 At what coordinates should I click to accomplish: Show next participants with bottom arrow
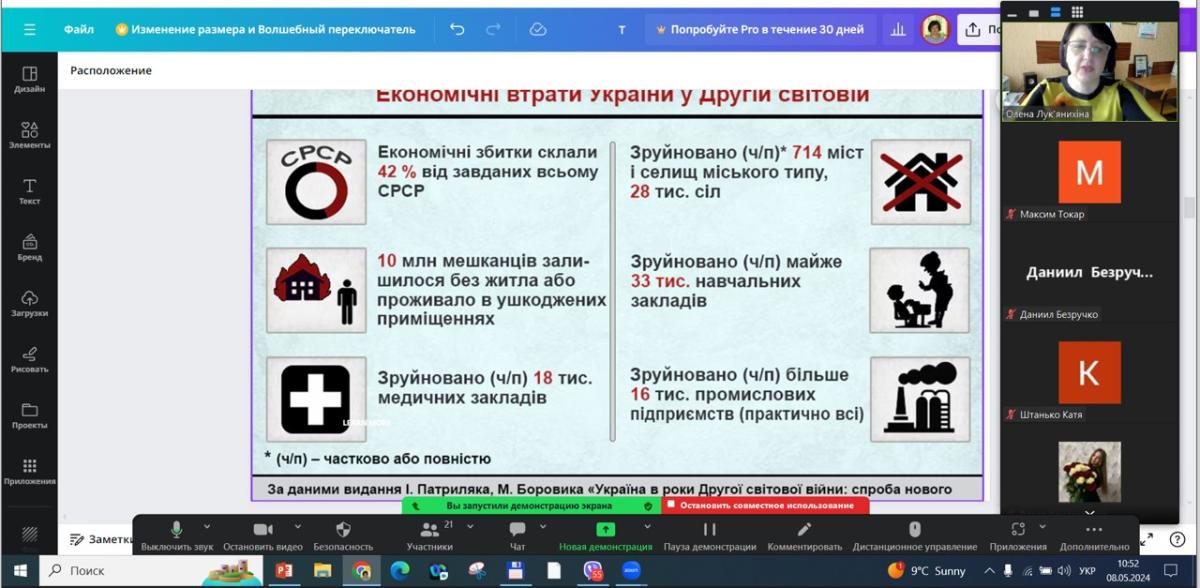click(x=1089, y=512)
